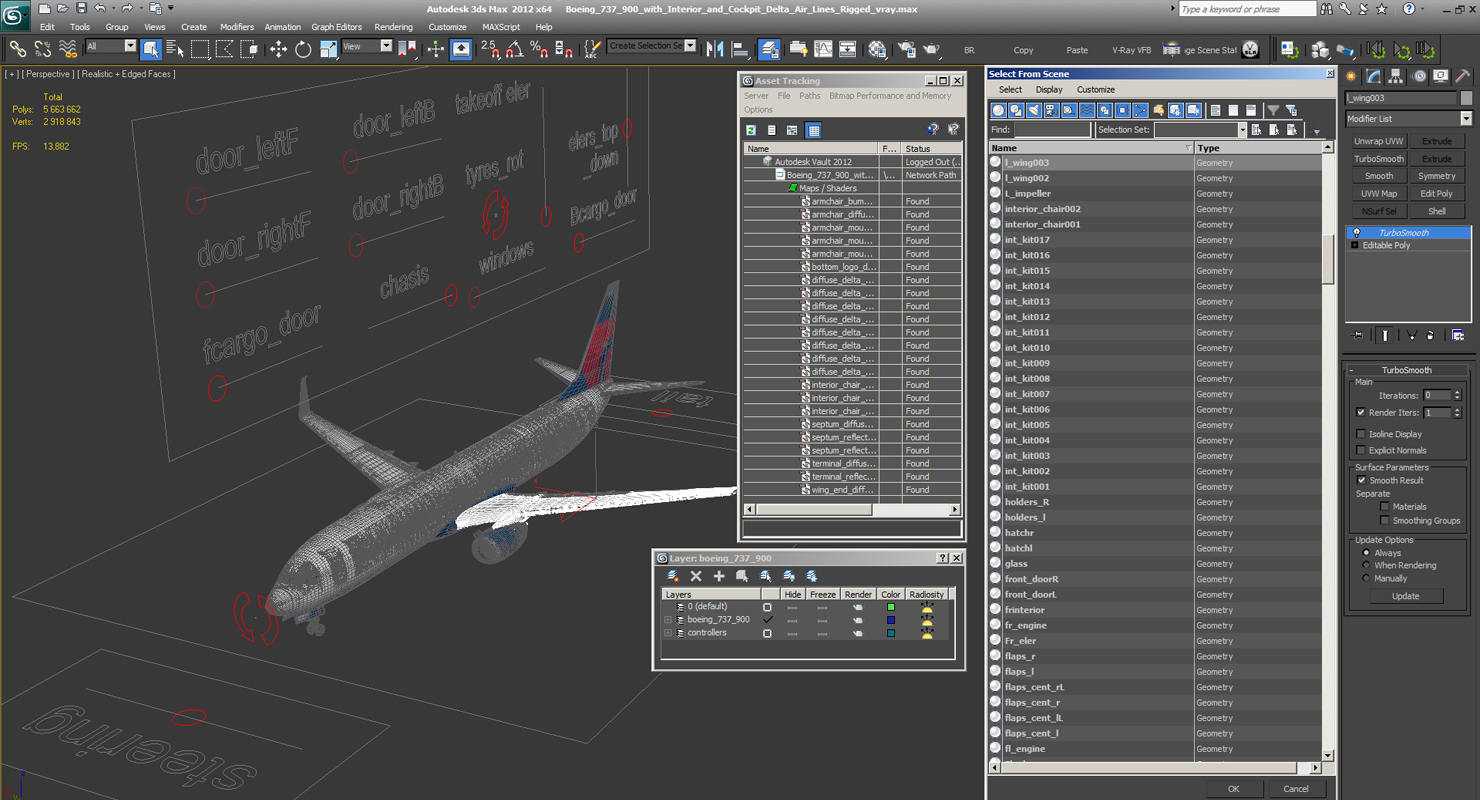
Task: Activate the Select Object tool
Action: tap(151, 48)
